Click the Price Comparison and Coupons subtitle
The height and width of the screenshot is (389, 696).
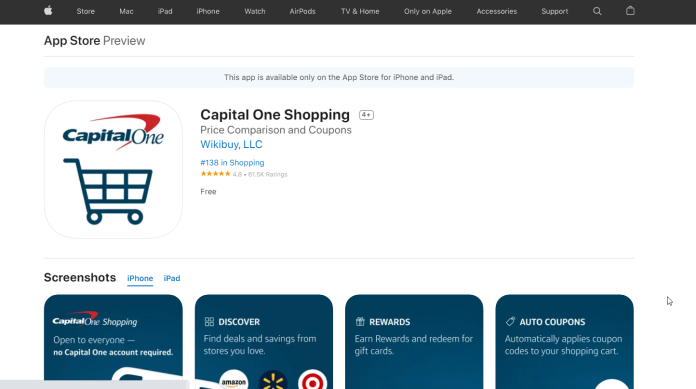point(276,130)
